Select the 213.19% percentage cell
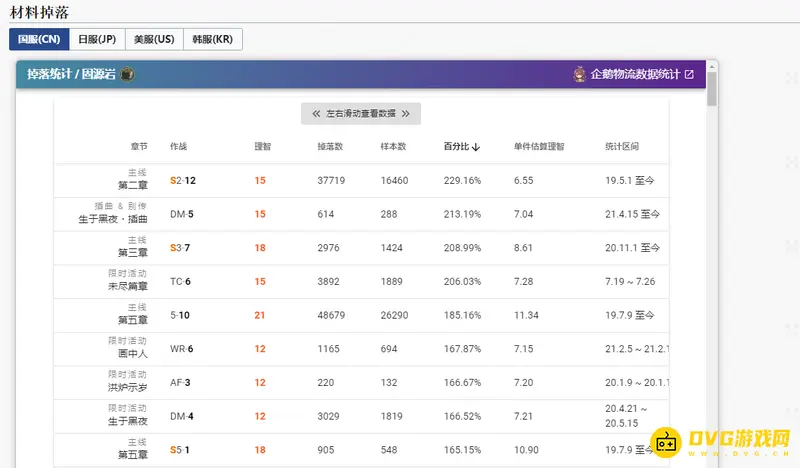The height and width of the screenshot is (468, 800). click(x=462, y=214)
